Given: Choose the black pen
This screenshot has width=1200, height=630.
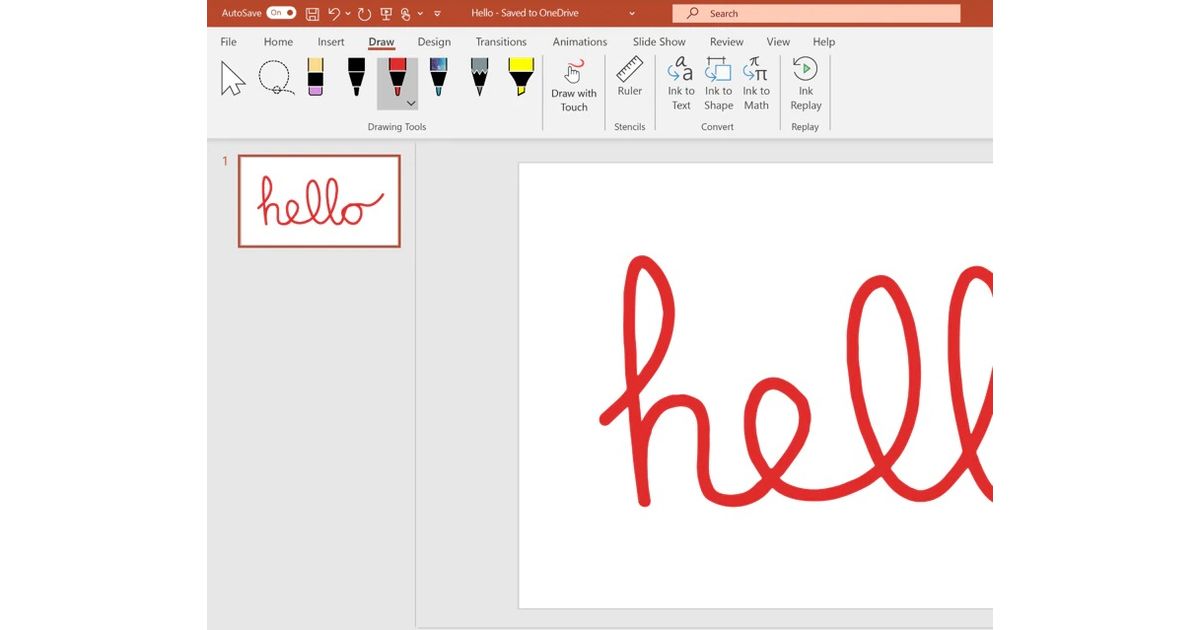Looking at the screenshot, I should pos(356,78).
